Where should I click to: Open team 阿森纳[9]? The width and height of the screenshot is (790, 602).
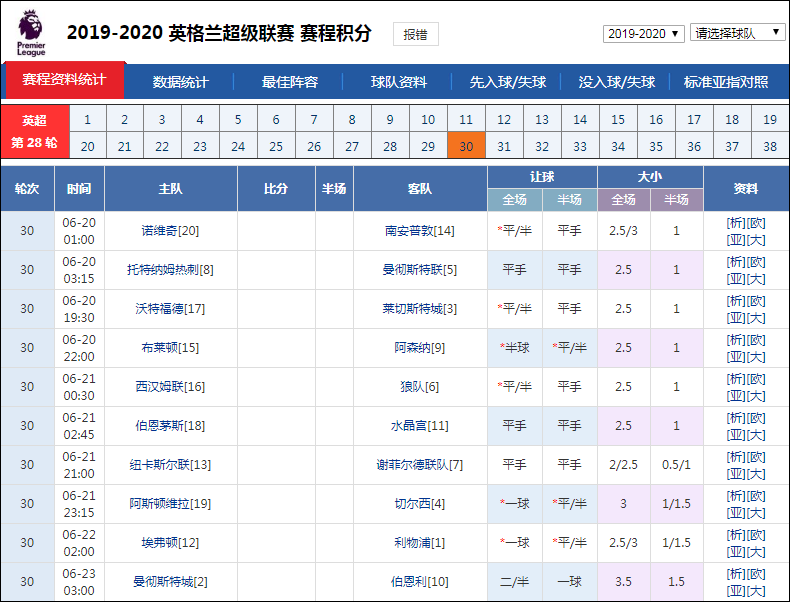click(420, 348)
